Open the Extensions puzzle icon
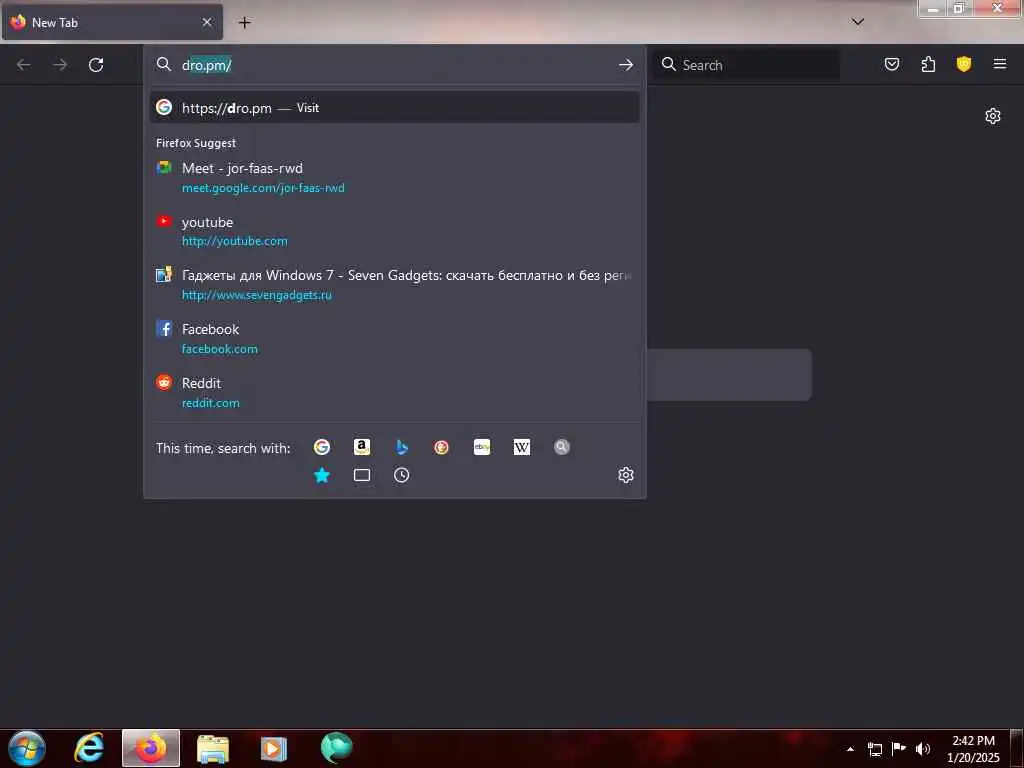Screen dimensions: 1024x768 [x=928, y=64]
